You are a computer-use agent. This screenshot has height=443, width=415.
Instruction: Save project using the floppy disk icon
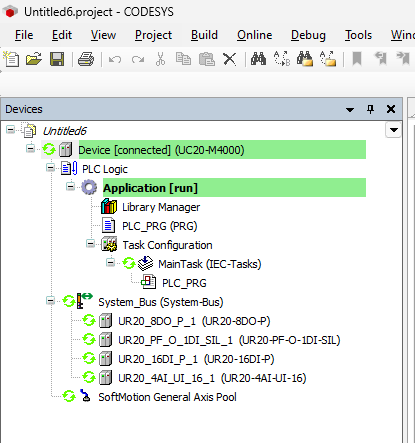[57, 59]
